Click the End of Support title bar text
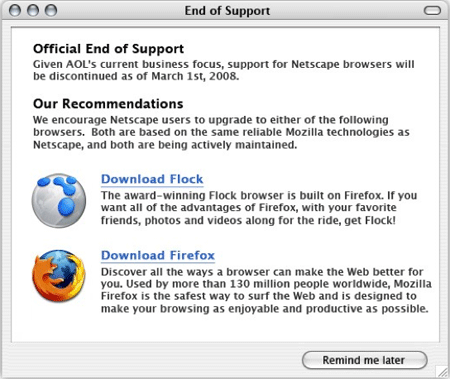The height and width of the screenshot is (379, 450). point(227,11)
